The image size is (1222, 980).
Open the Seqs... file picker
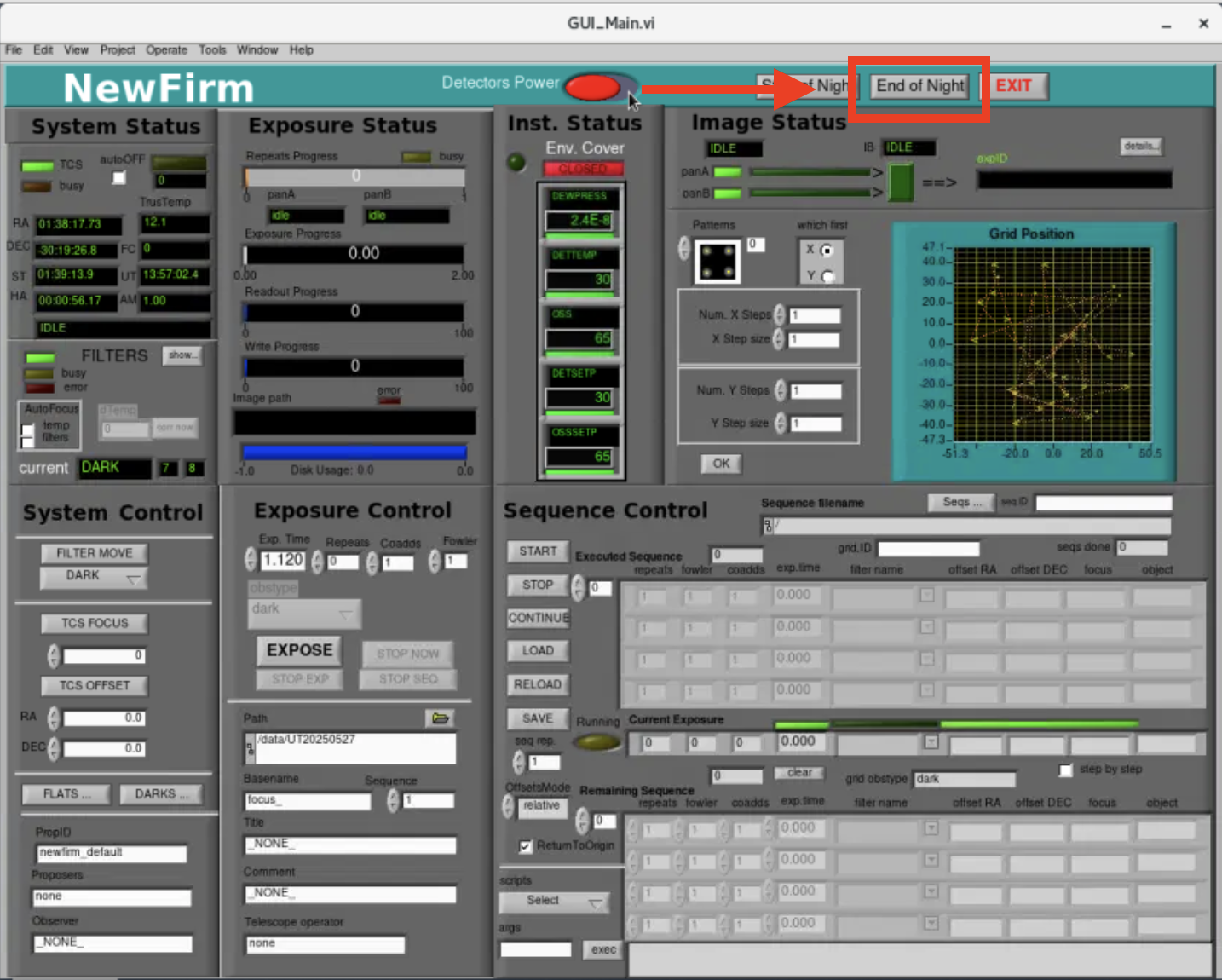962,502
